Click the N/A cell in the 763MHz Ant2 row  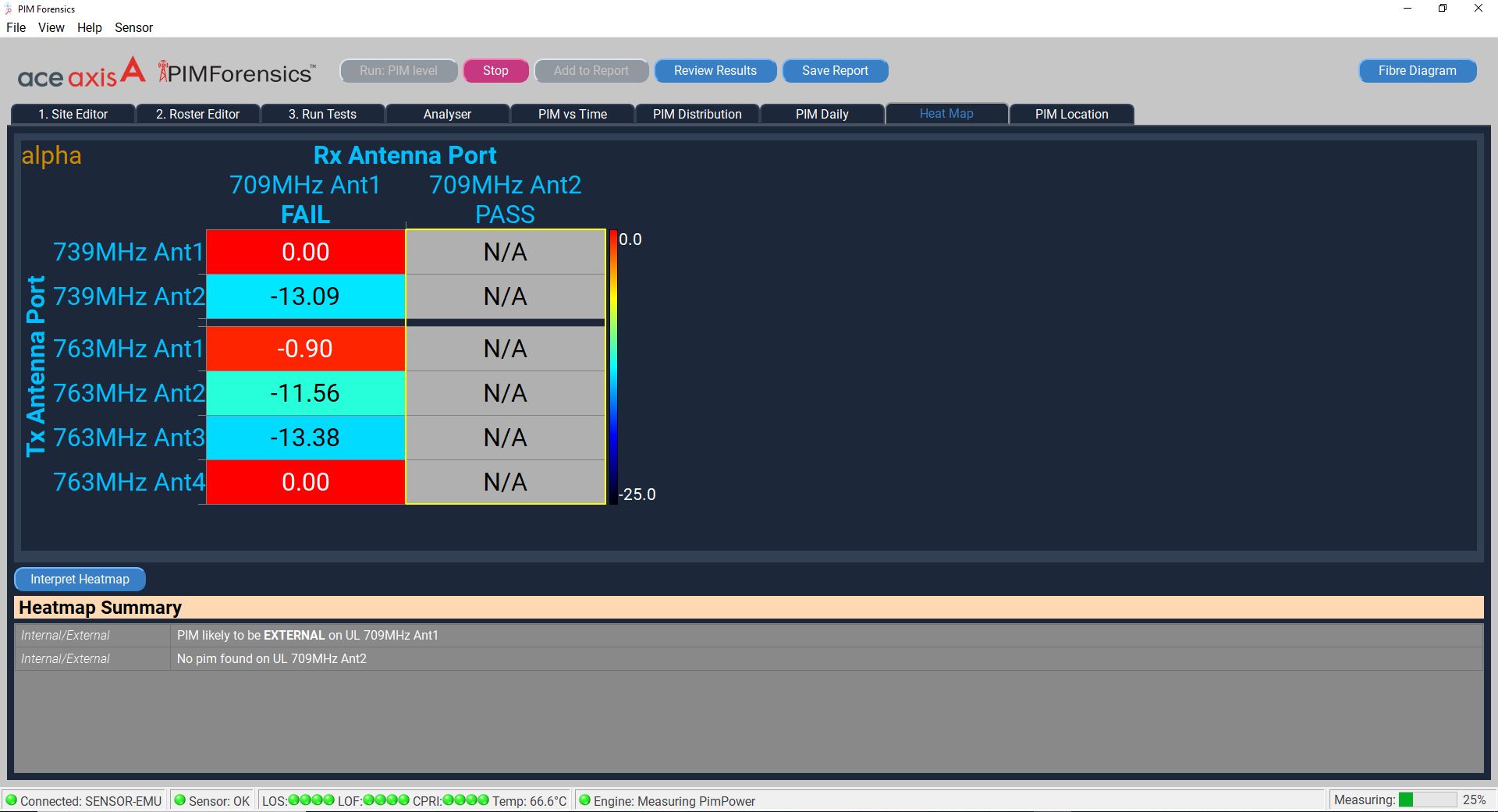point(506,393)
